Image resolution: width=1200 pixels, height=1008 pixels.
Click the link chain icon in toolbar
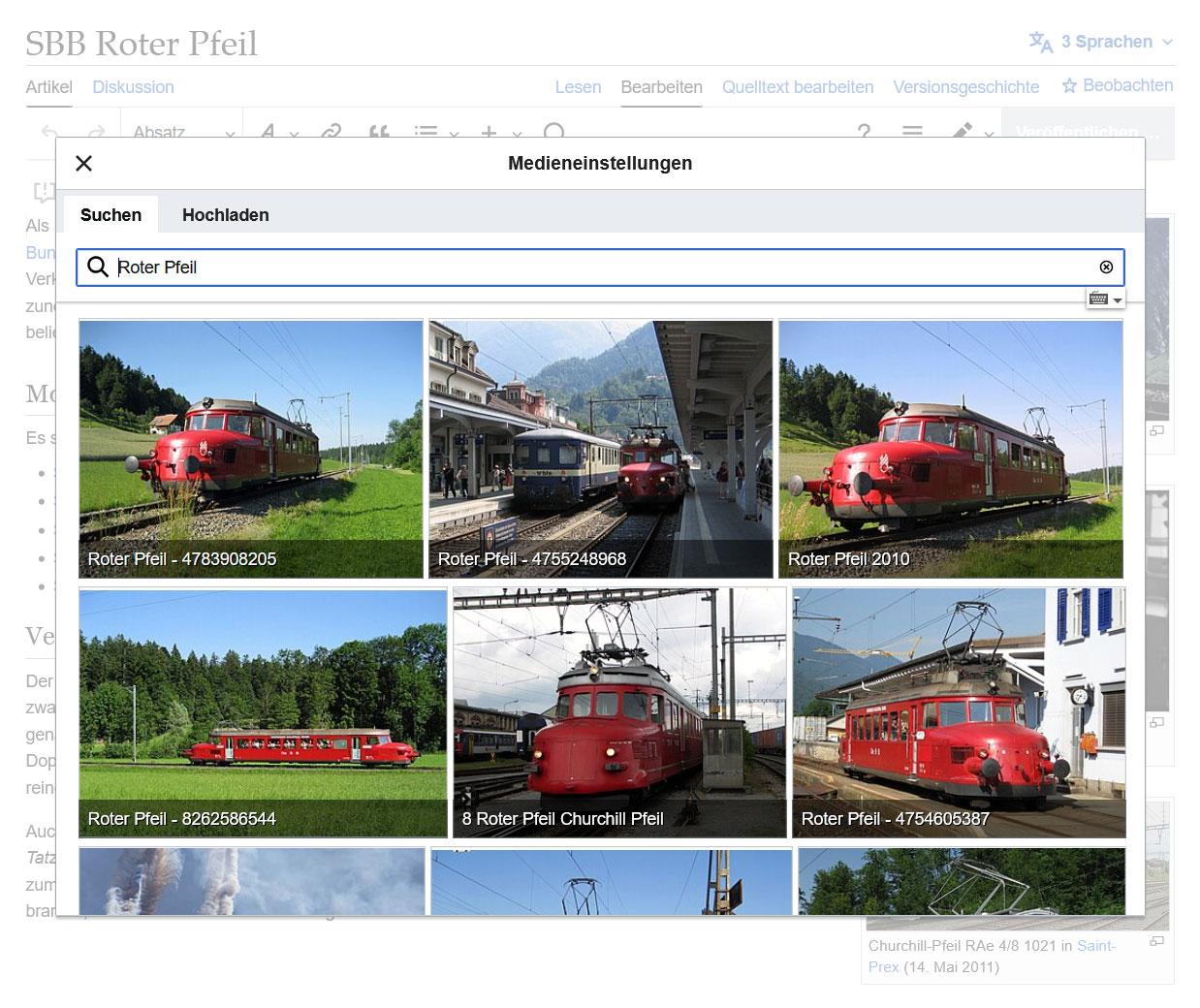click(332, 131)
